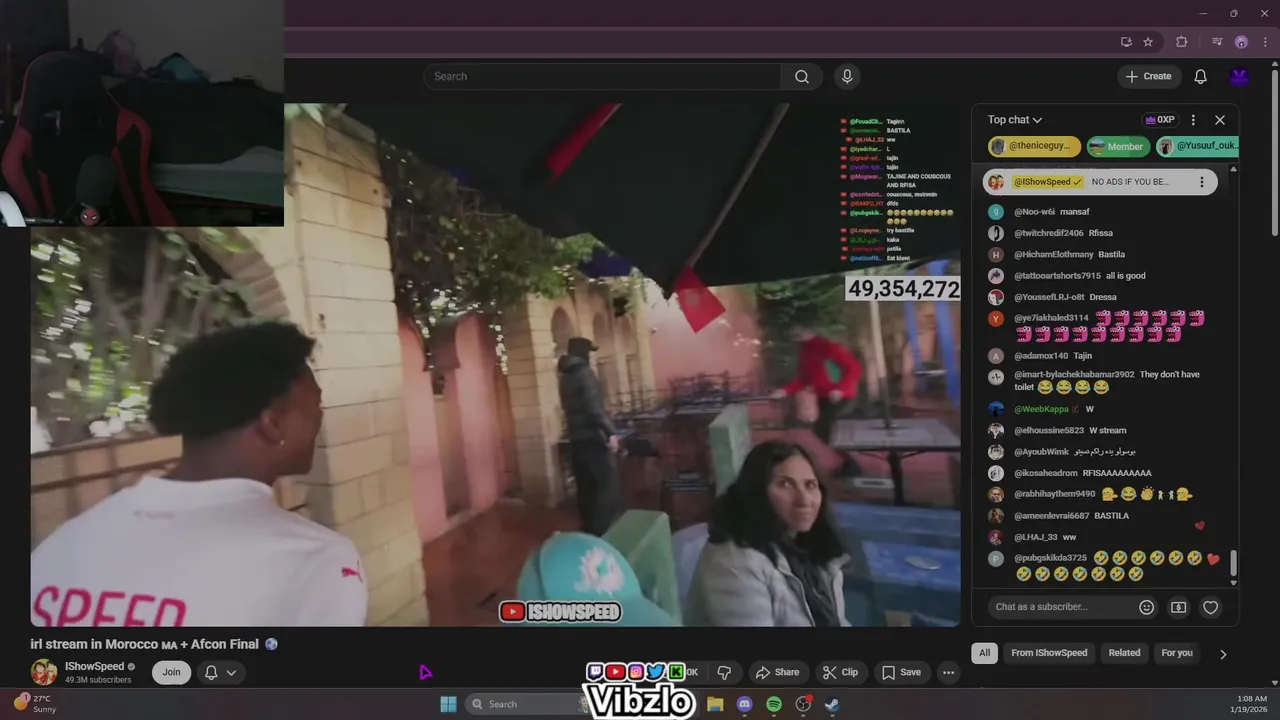Click @WeebKappa chat username
This screenshot has height=720, width=1280.
[1041, 409]
